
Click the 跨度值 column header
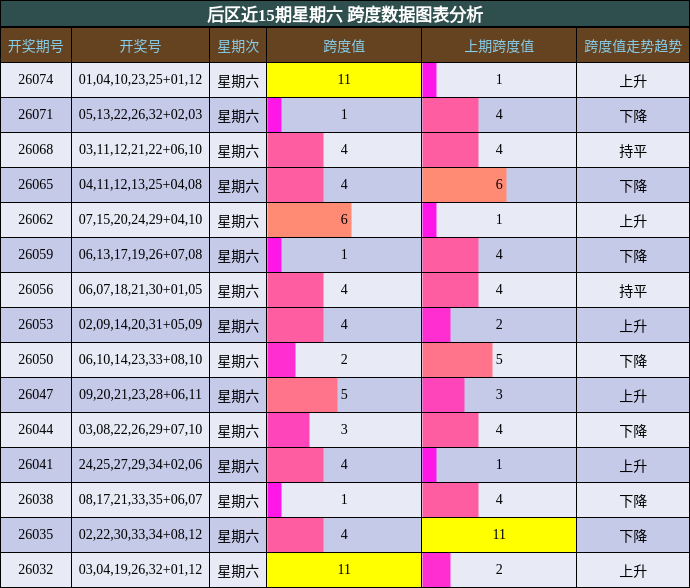tap(344, 45)
